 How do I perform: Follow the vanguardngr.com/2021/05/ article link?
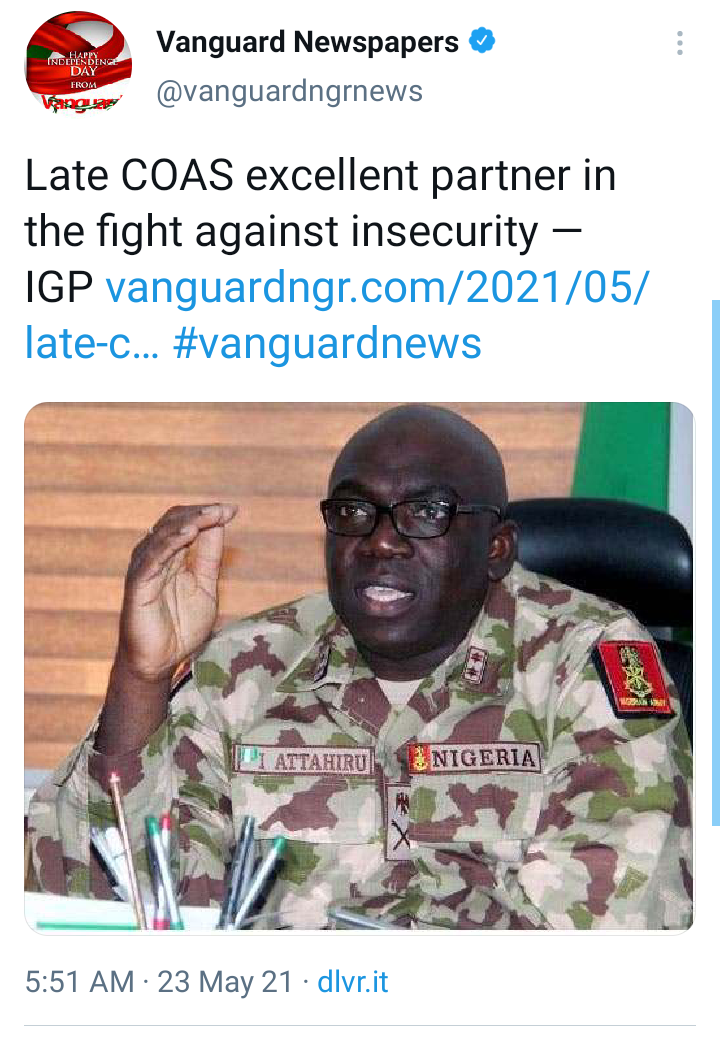(x=377, y=288)
